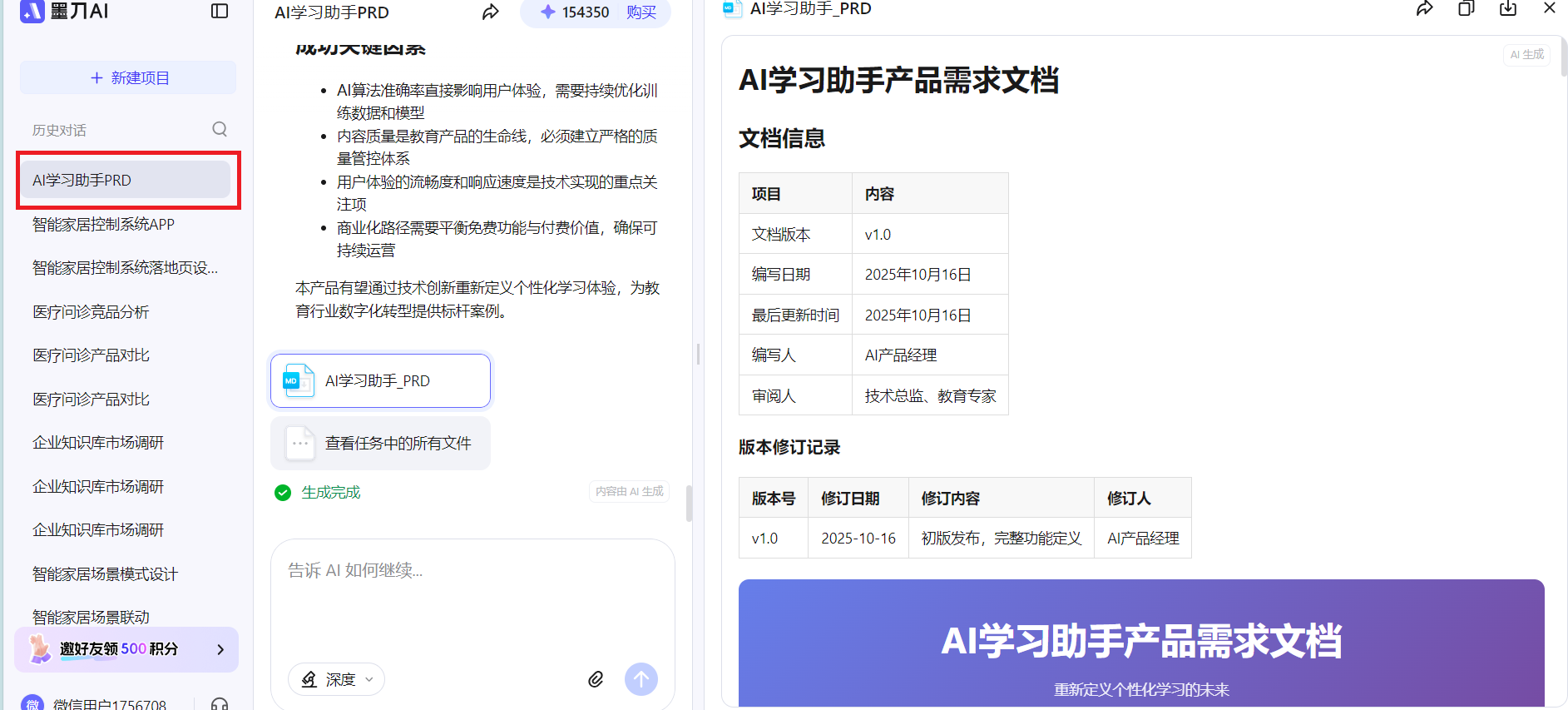
Task: Open customer support headset icon
Action: (x=220, y=704)
